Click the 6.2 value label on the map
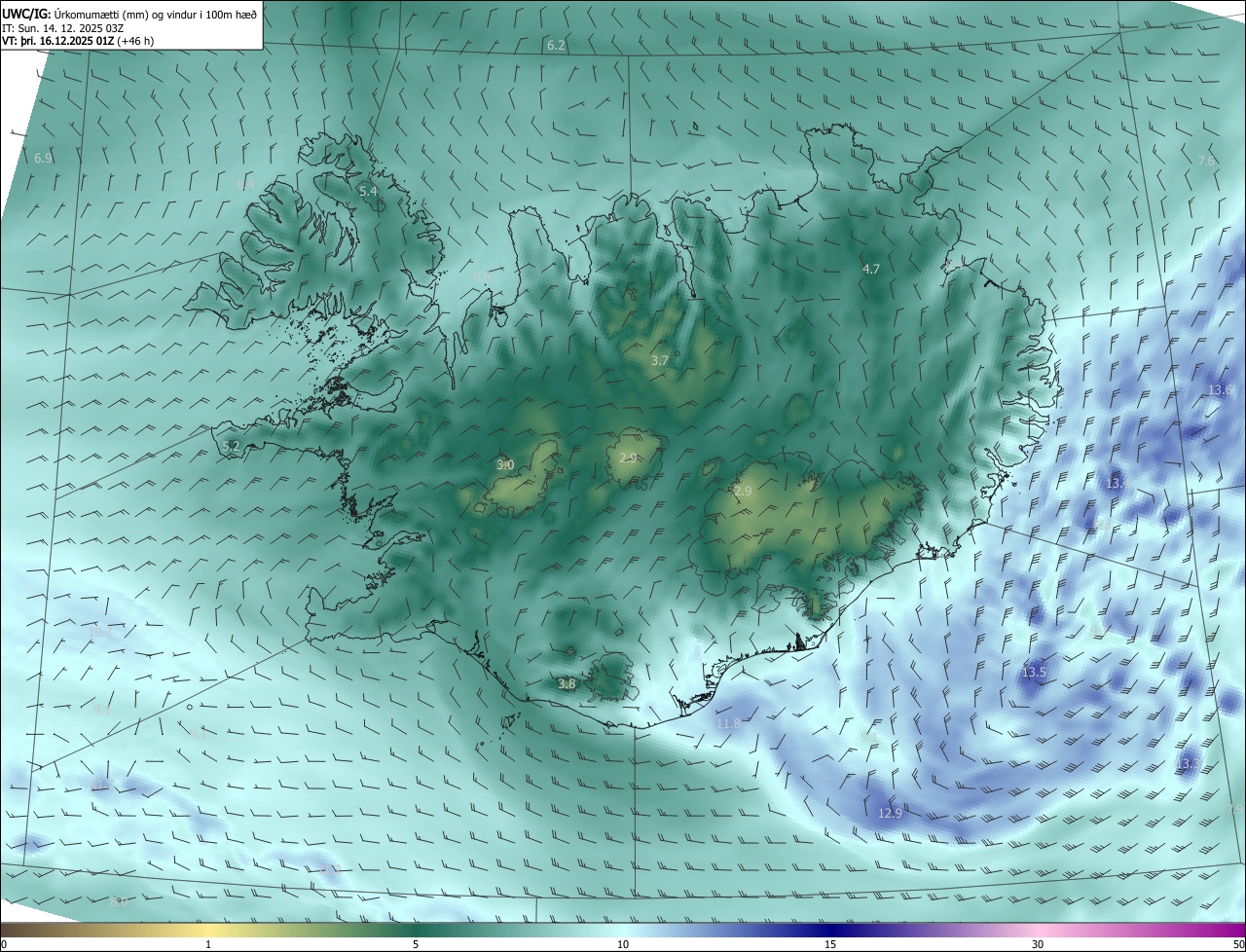This screenshot has width=1246, height=952. pos(556,46)
